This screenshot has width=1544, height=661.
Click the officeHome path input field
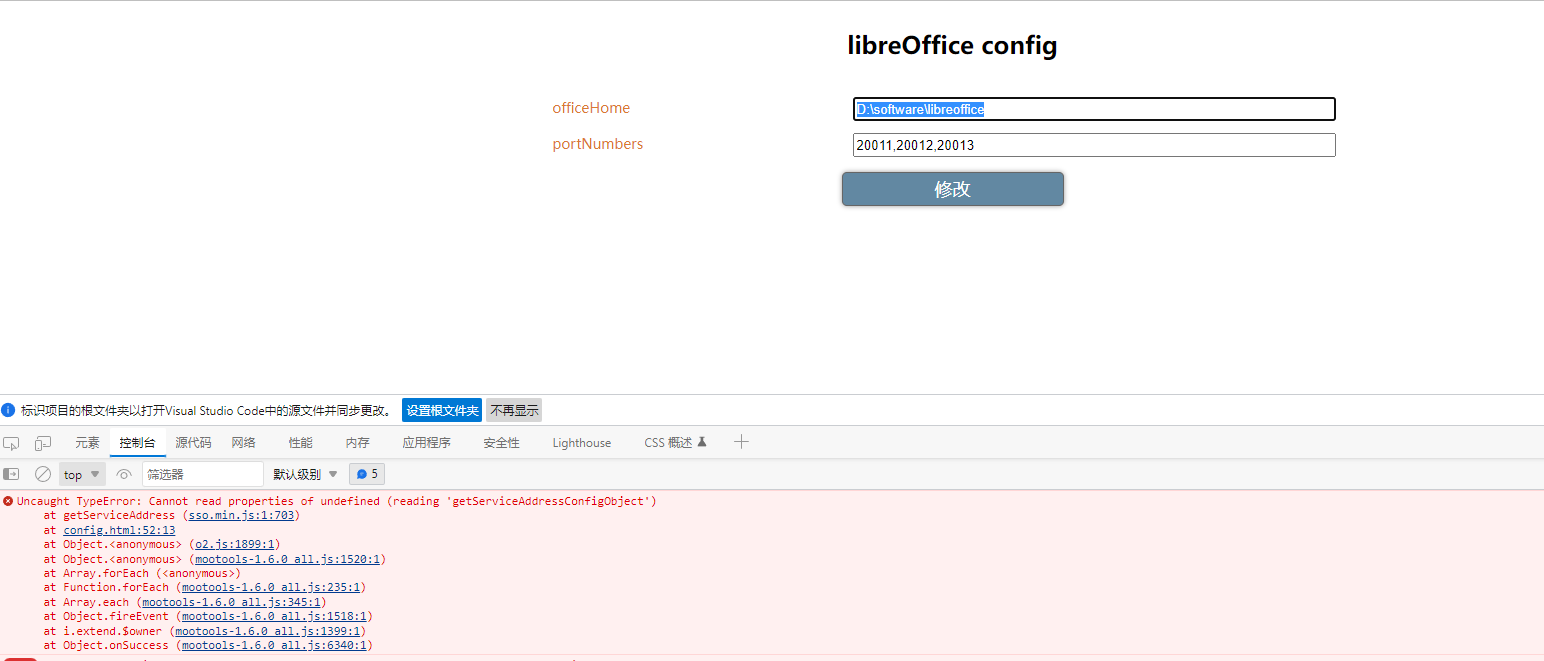(x=1094, y=109)
